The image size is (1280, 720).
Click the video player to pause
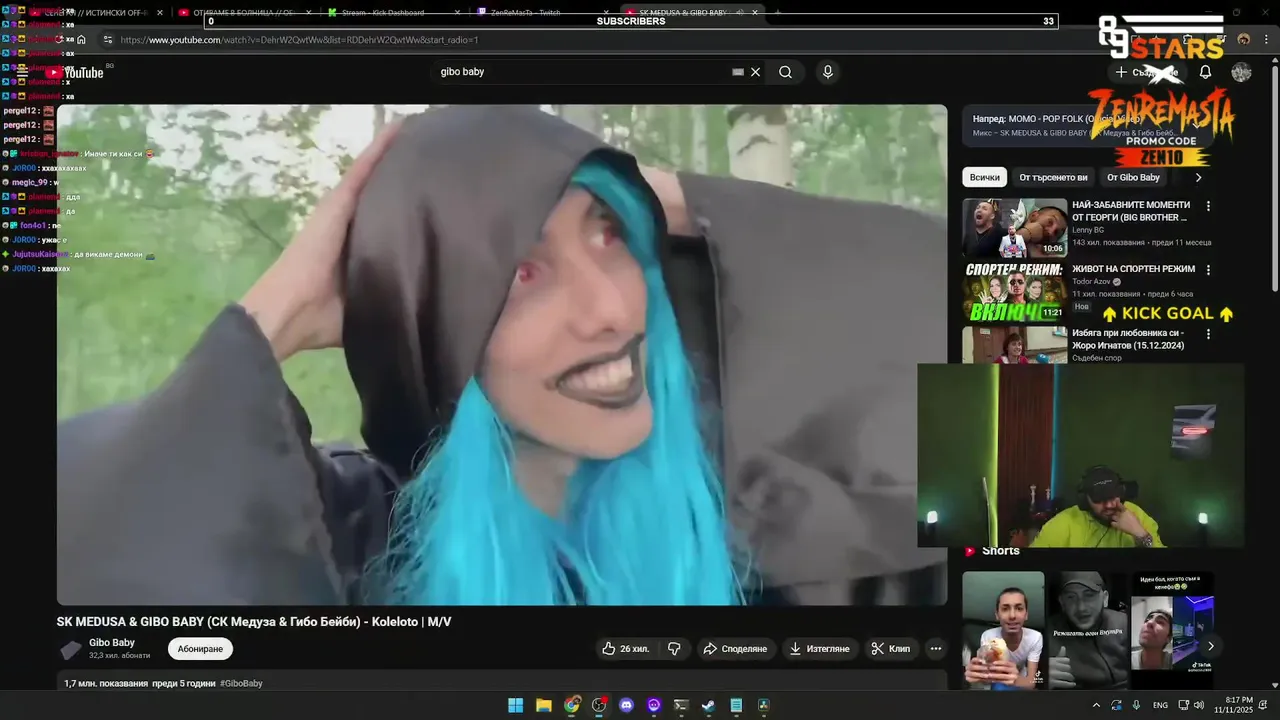point(502,355)
